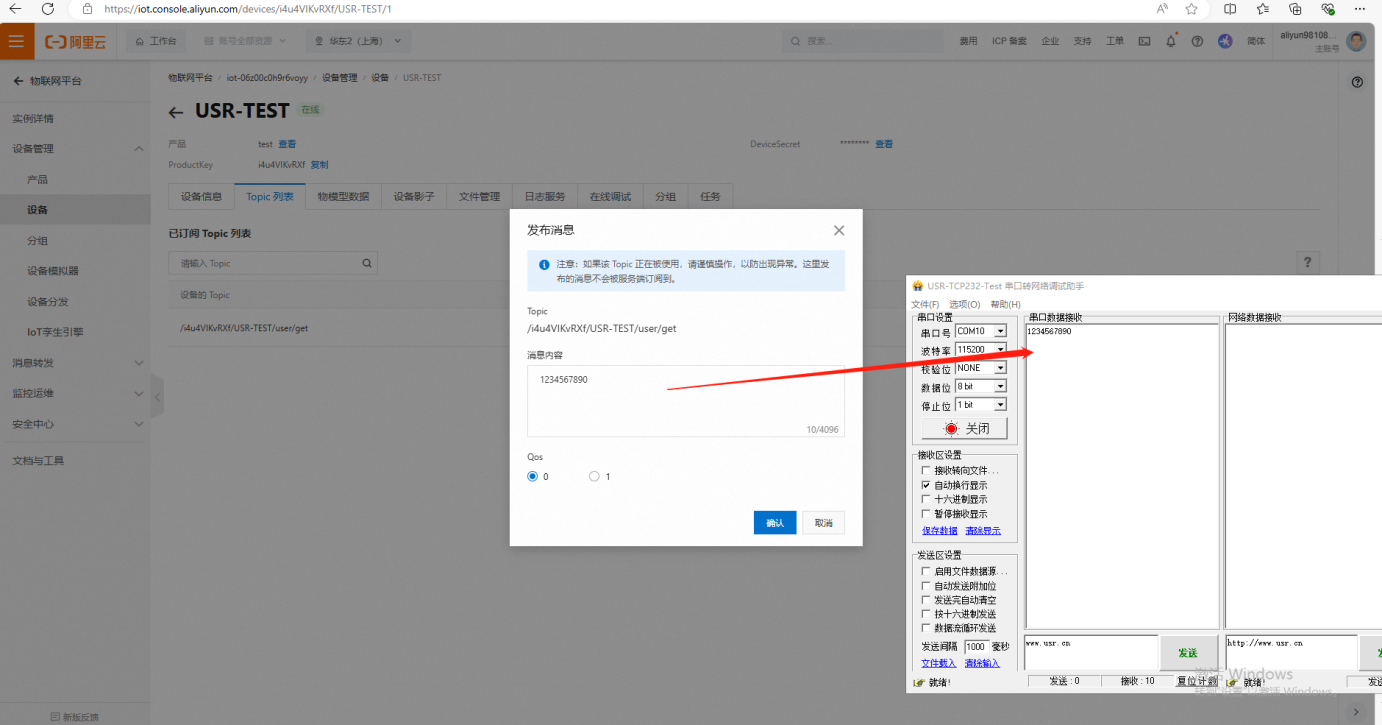This screenshot has width=1382, height=725.
Task: Open the hamburger menu in Aliyun header
Action: tap(16, 42)
